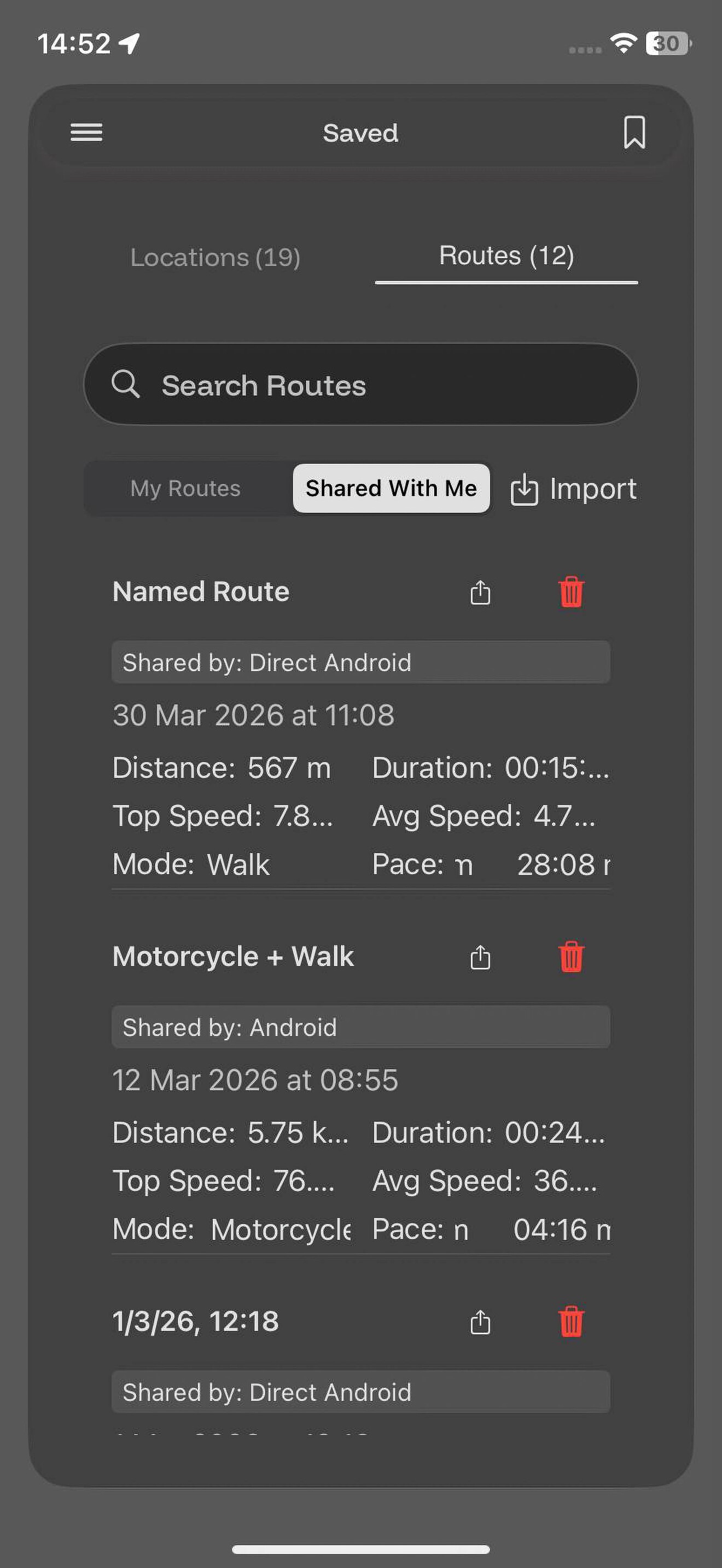The image size is (722, 1568).
Task: Open the Motorcycle + Walk route title
Action: coord(233,956)
